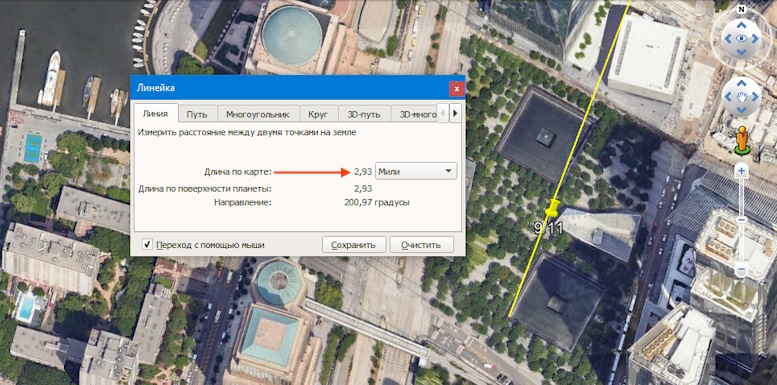Click the look-down arrow on the eye joystick
Viewport: 777px width, 385px height.
741,52
